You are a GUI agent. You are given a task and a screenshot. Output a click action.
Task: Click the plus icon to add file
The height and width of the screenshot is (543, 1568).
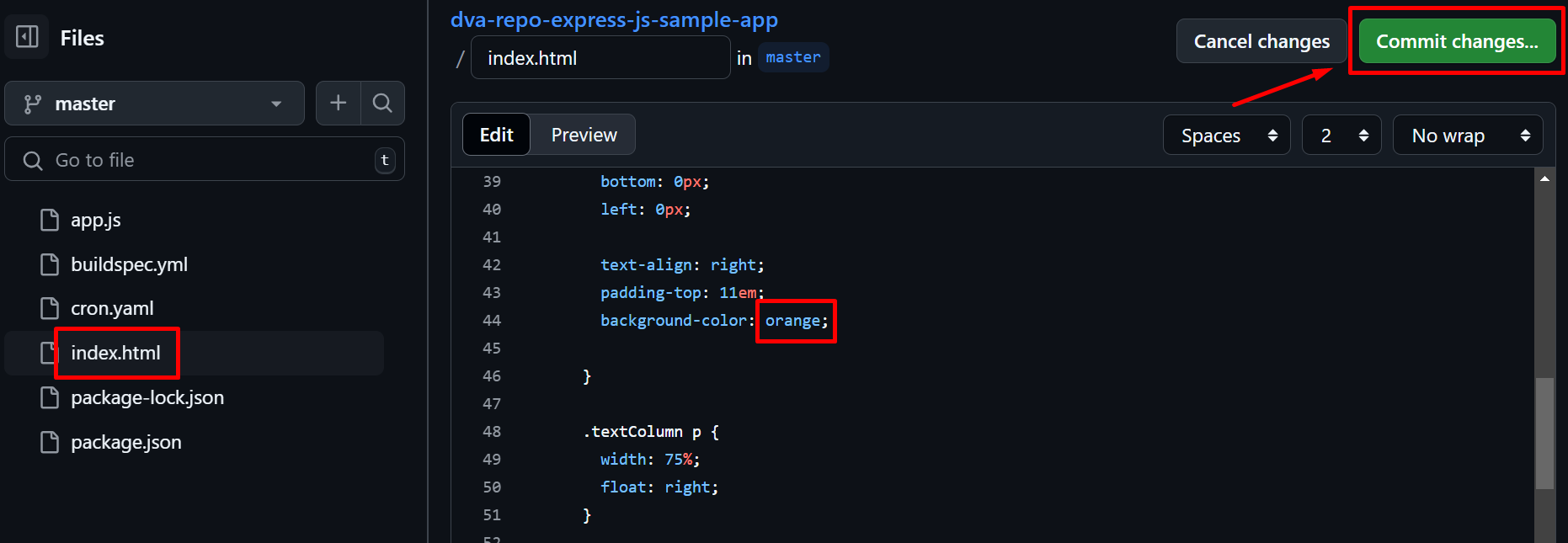pyautogui.click(x=339, y=103)
